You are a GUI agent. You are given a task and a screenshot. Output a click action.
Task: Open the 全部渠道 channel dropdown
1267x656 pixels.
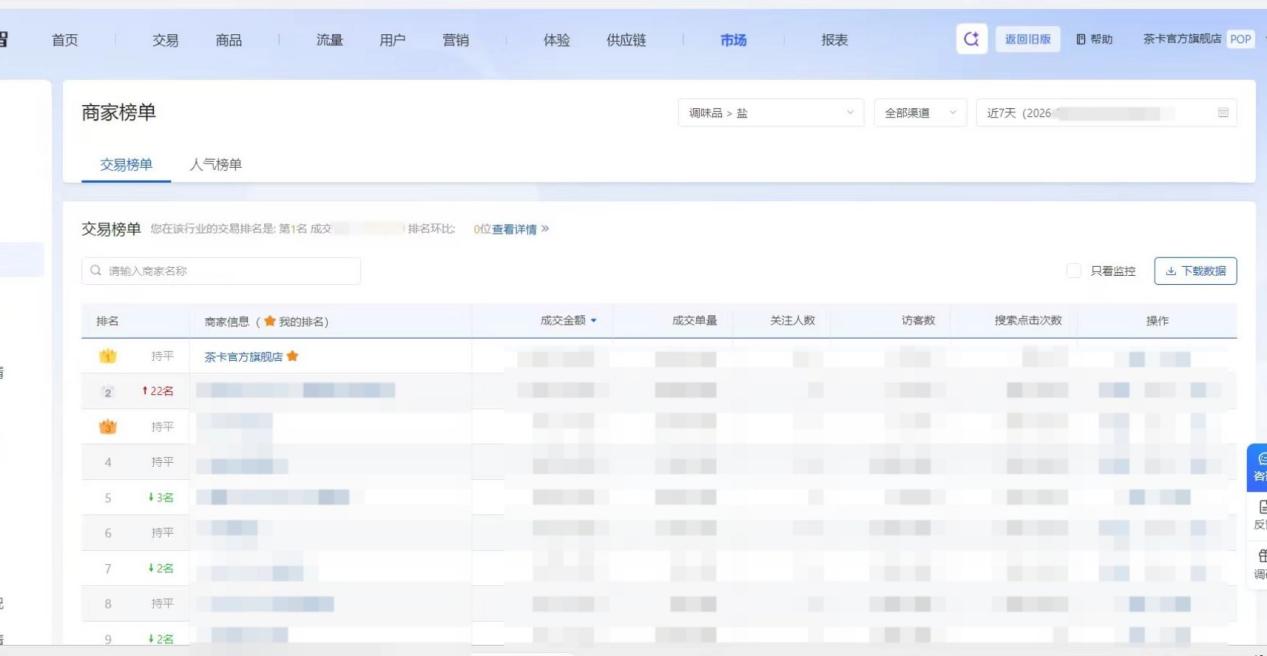tap(920, 113)
